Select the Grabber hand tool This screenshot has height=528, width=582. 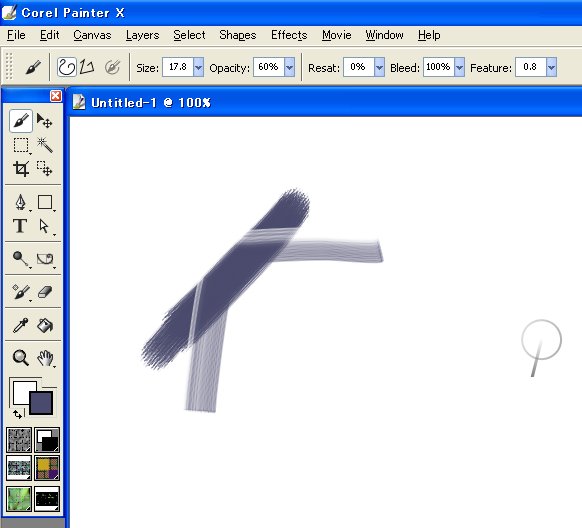45,358
